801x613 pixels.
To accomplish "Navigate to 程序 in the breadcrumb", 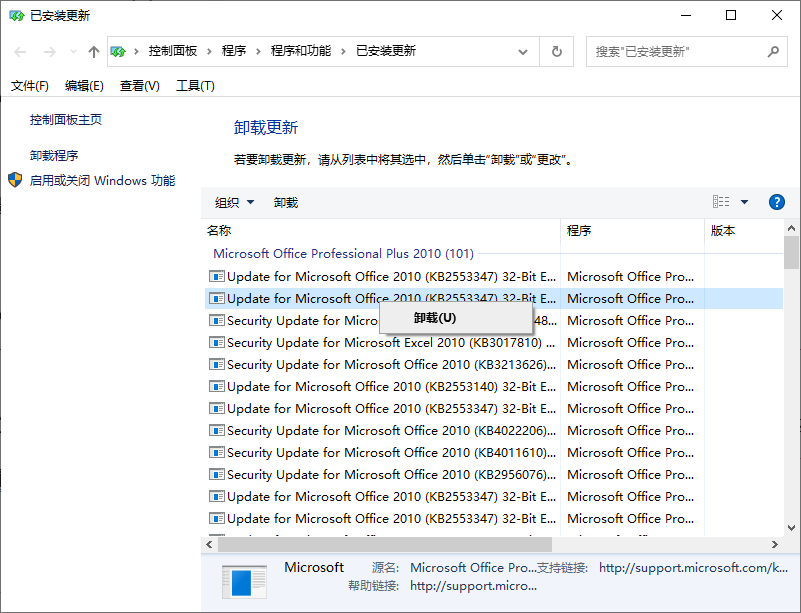I will (233, 51).
